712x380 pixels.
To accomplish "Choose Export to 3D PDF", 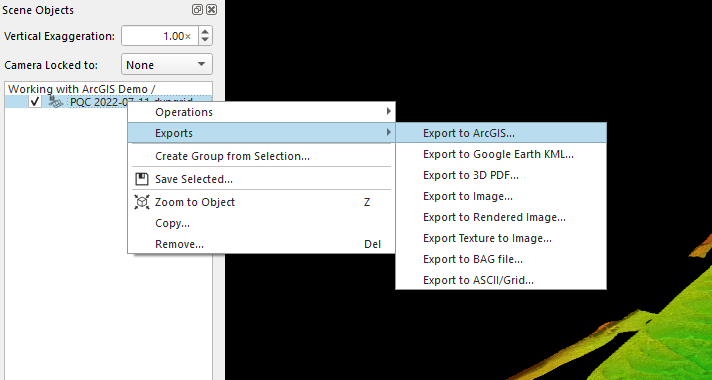I will coord(501,175).
